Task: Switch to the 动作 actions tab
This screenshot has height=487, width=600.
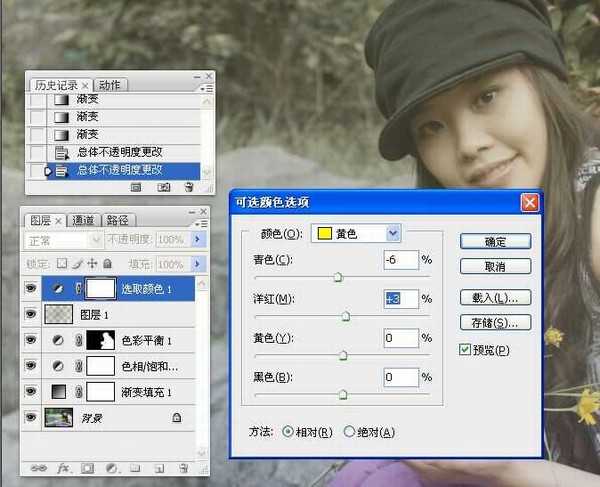Action: (109, 85)
